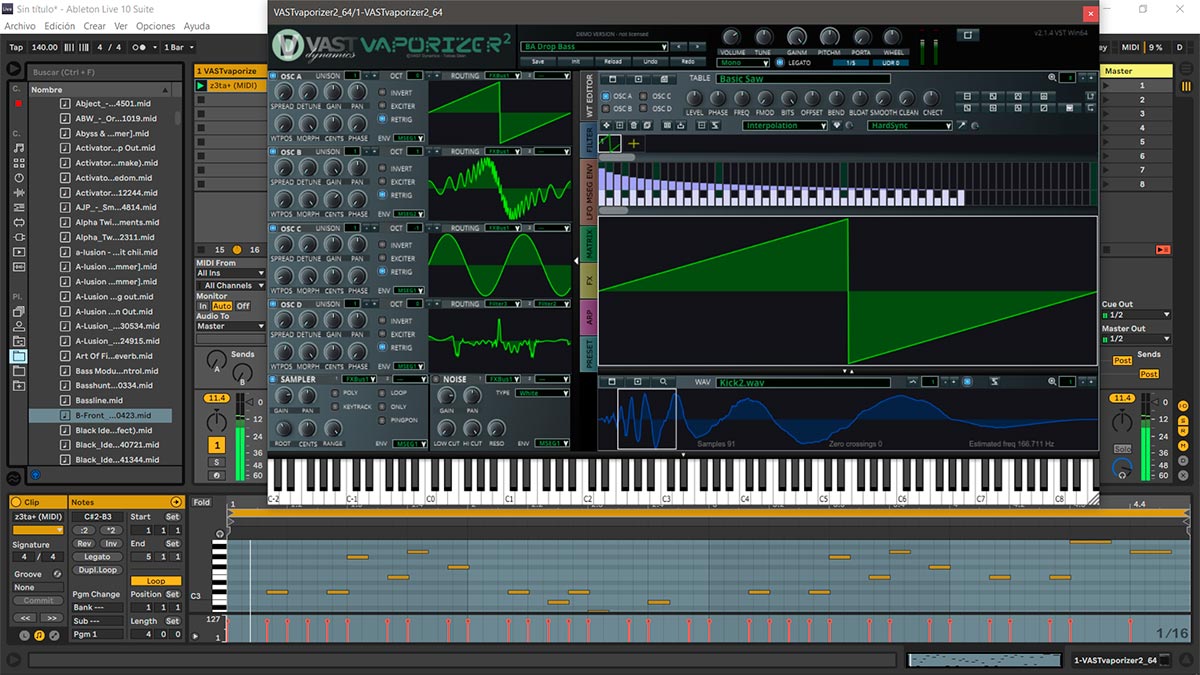Enable LEGATO in Vaporizer header
The image size is (1200, 675).
[780, 62]
